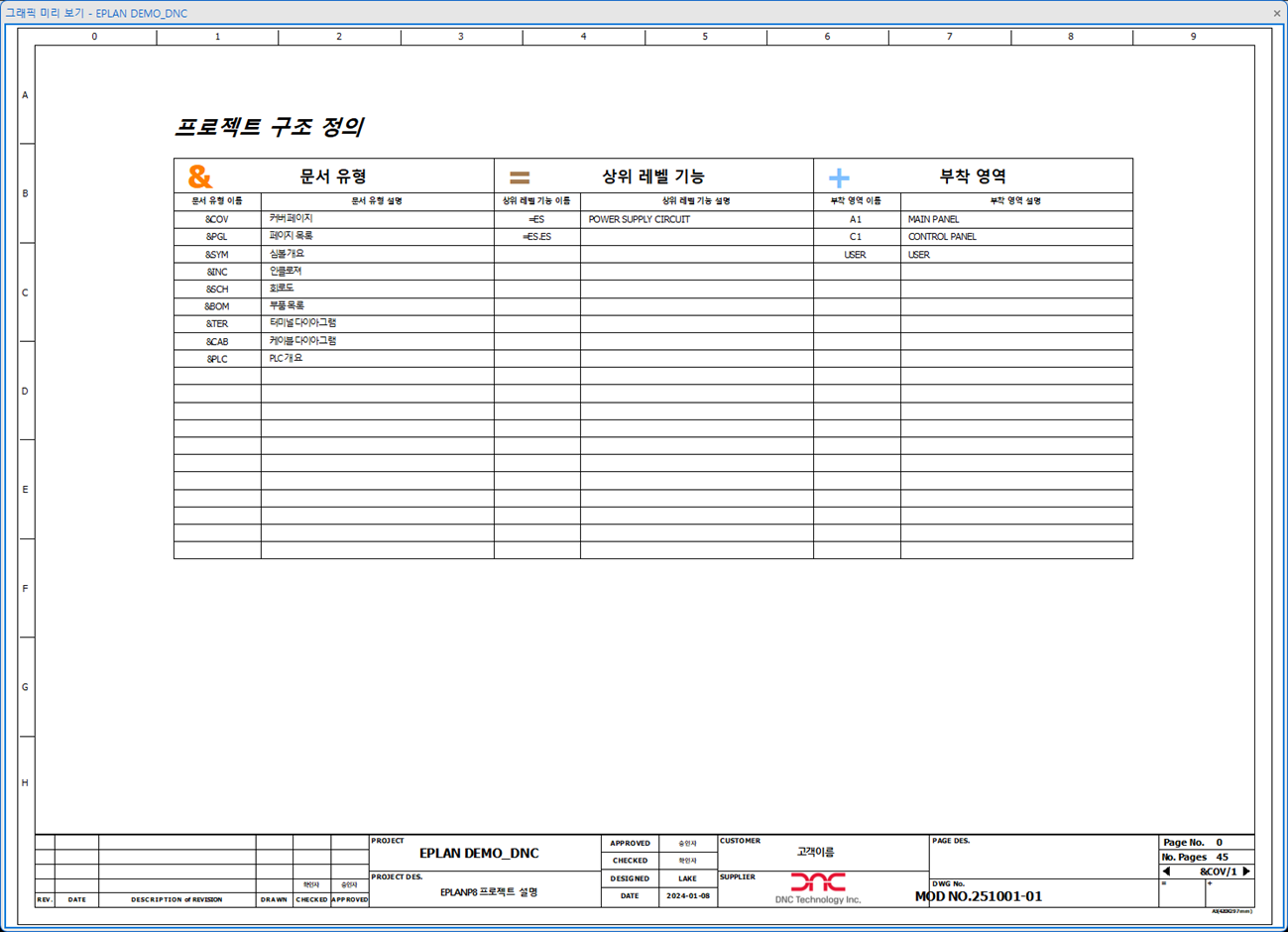Click column ruler number 9

pos(1193,37)
